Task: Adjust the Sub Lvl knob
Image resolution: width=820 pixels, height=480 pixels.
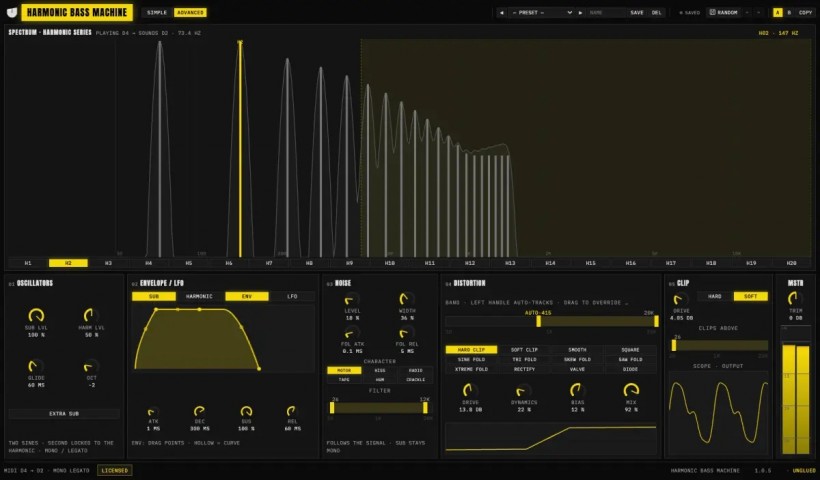Action: coord(36,315)
